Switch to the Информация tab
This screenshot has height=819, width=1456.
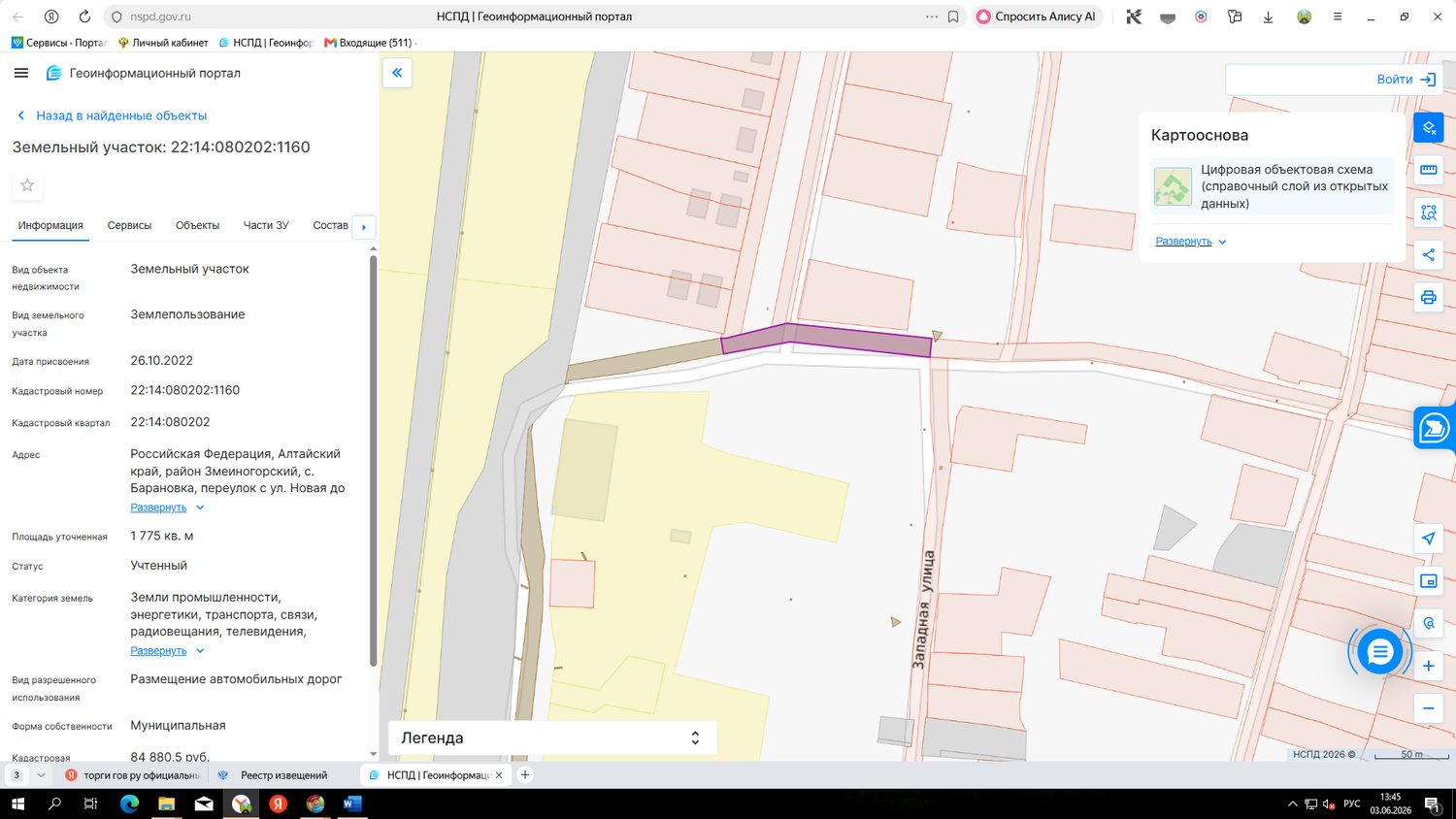50,225
